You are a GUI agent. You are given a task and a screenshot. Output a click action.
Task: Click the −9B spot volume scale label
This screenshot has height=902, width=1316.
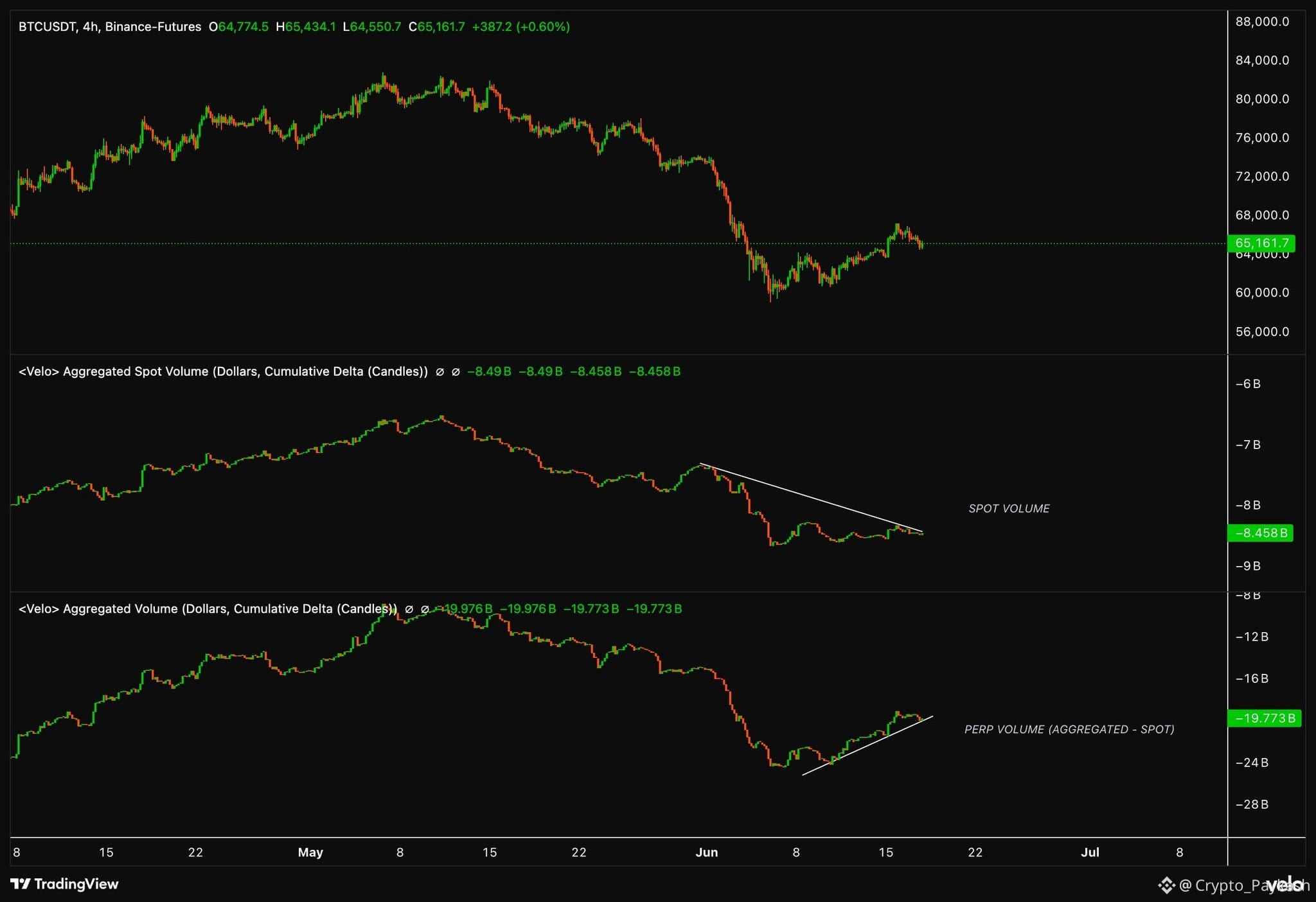(1248, 566)
